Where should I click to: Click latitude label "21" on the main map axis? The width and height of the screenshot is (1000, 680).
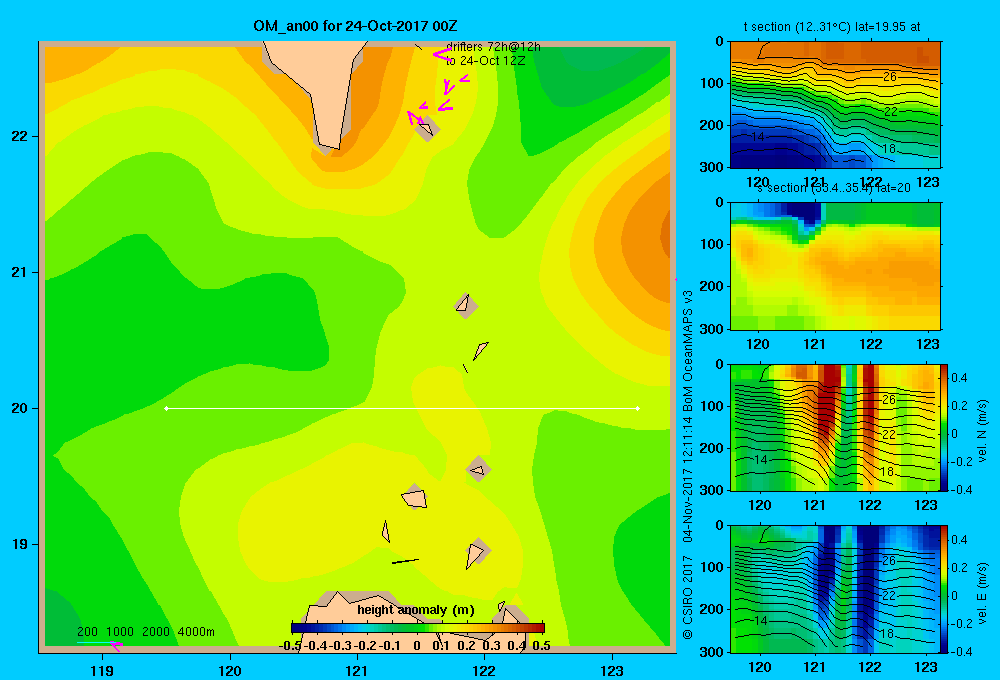(20, 272)
